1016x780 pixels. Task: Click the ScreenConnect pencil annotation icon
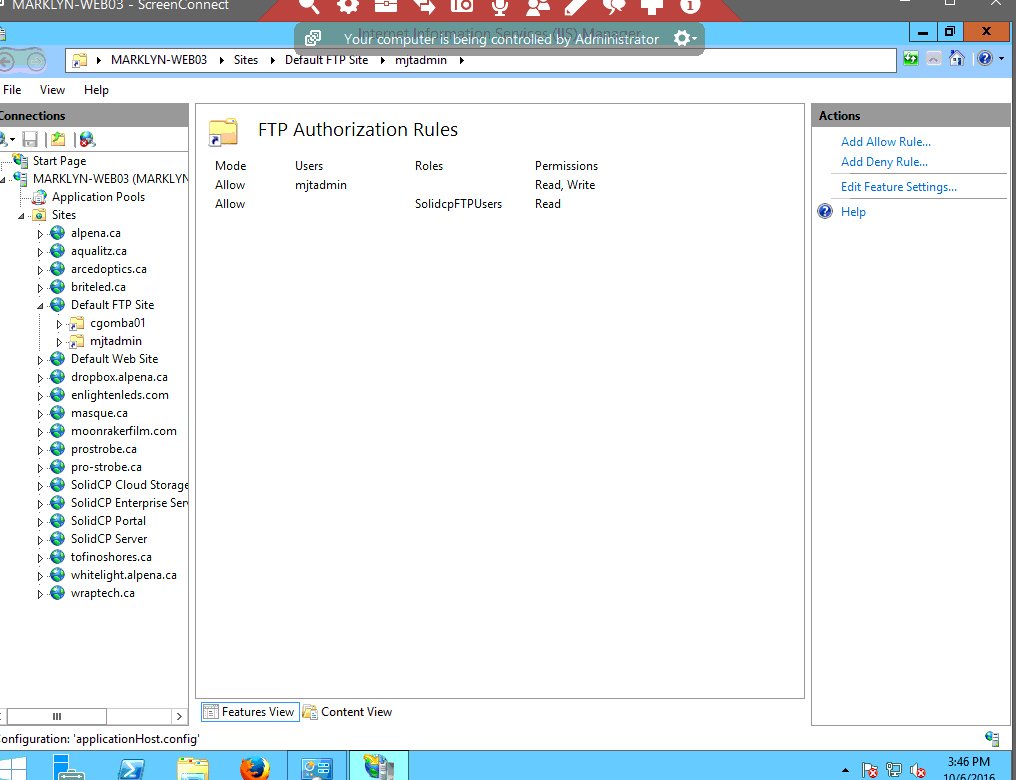tap(576, 6)
